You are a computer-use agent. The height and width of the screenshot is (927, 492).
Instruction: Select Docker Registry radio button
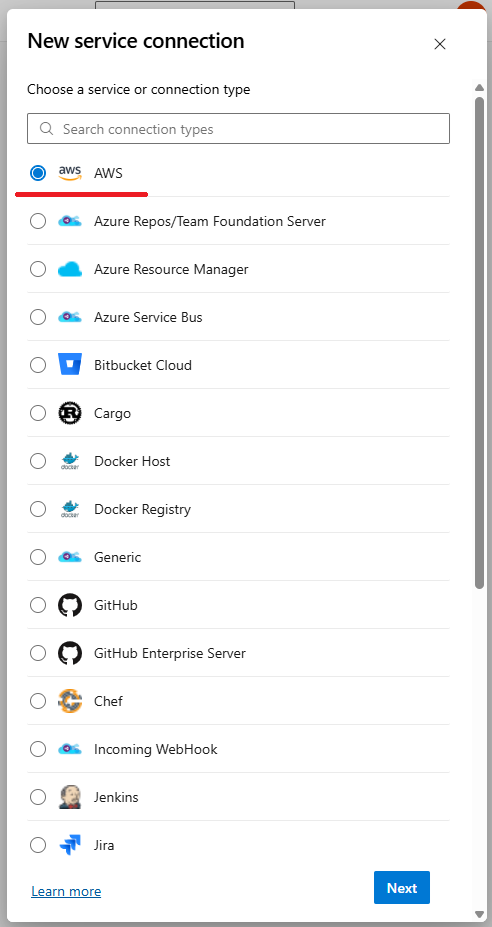pos(38,509)
